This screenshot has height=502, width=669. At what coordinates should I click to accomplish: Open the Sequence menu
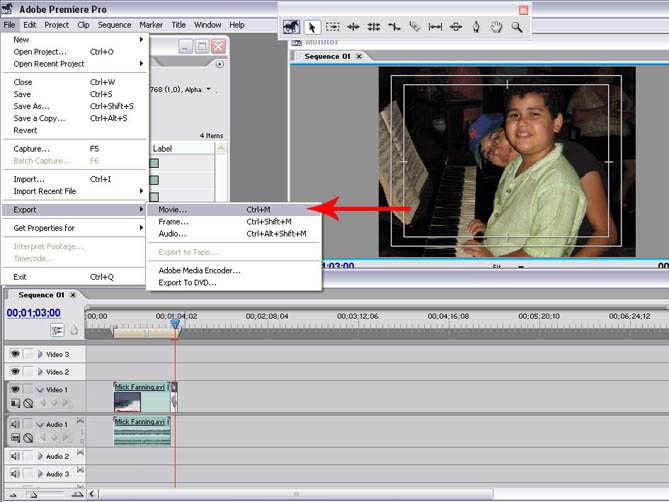tap(114, 24)
